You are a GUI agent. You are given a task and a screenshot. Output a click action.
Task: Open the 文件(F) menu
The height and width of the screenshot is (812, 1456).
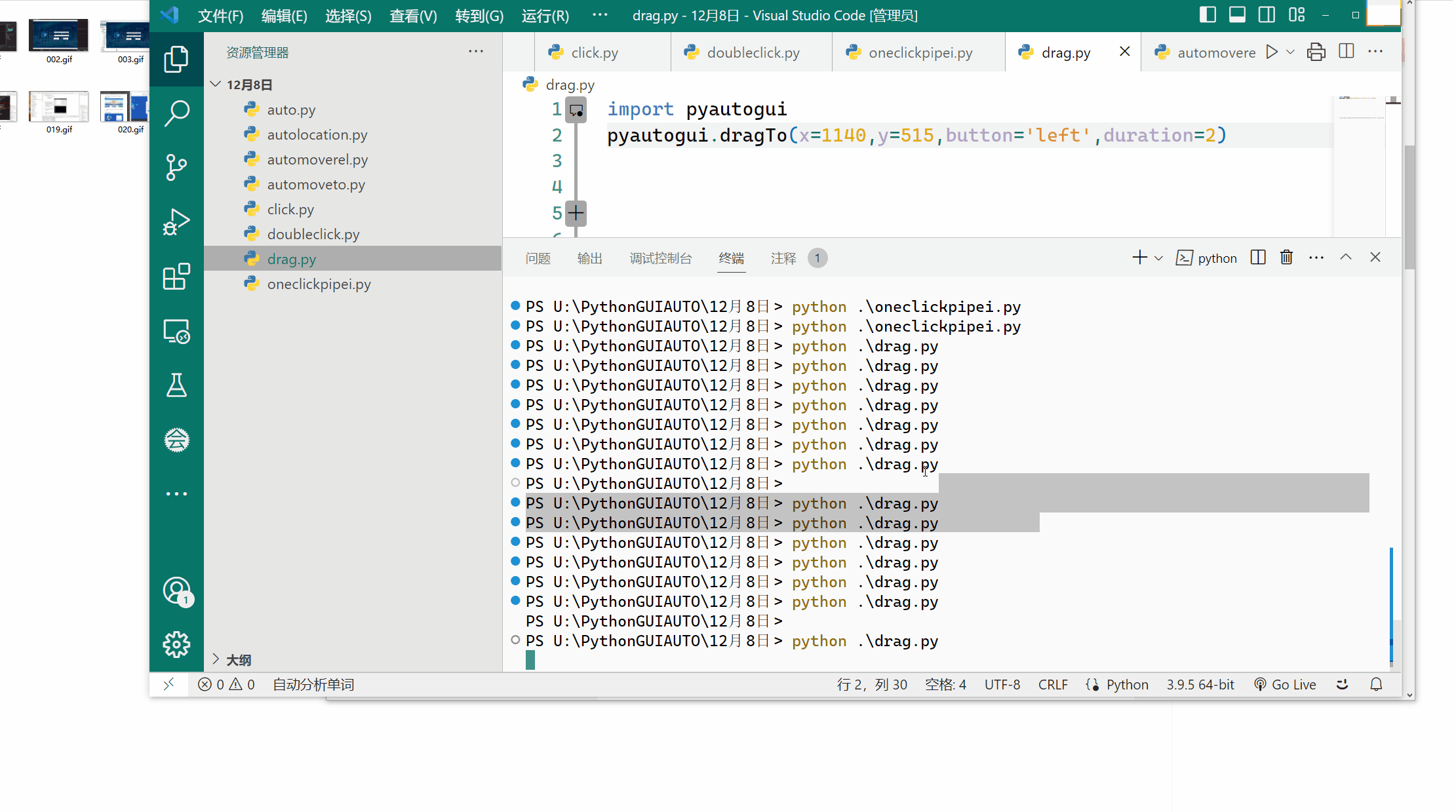(x=220, y=16)
